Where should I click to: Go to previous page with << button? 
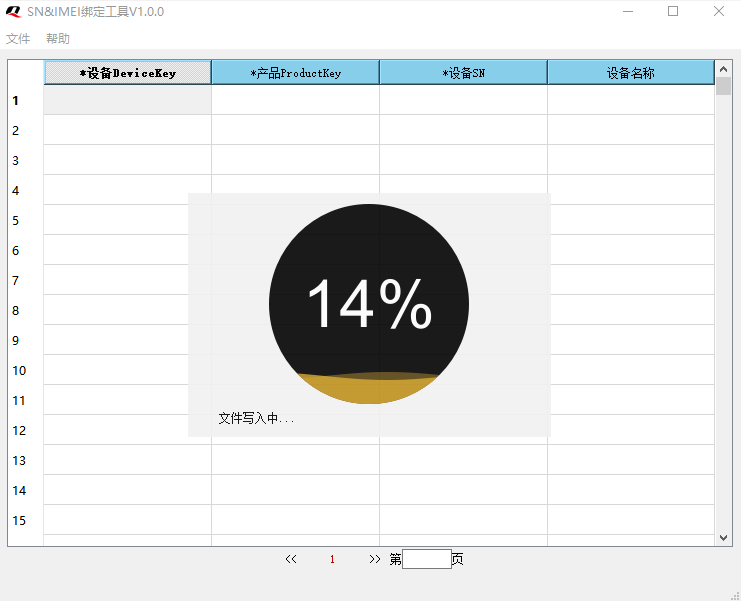(x=291, y=559)
